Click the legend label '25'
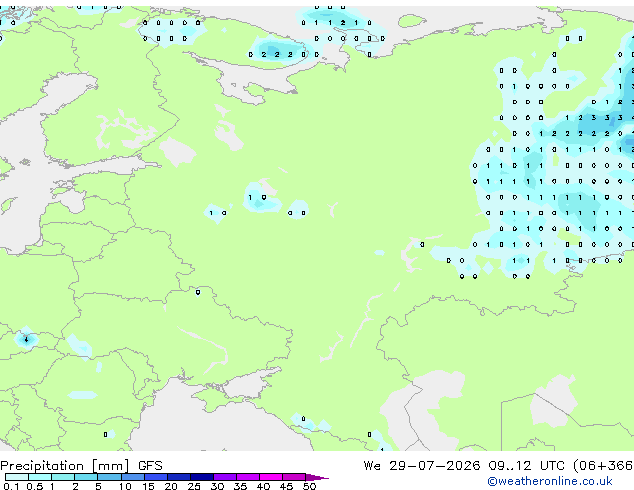The image size is (634, 490). coord(194,486)
